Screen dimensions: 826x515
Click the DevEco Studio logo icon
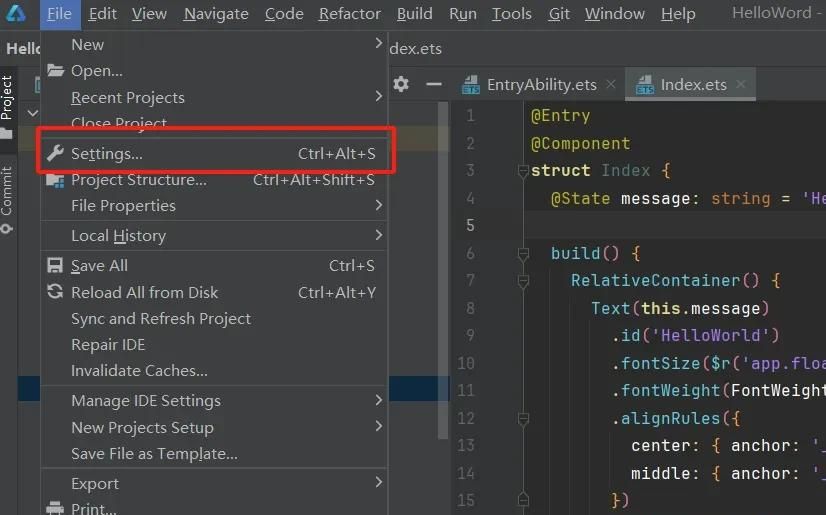click(17, 13)
